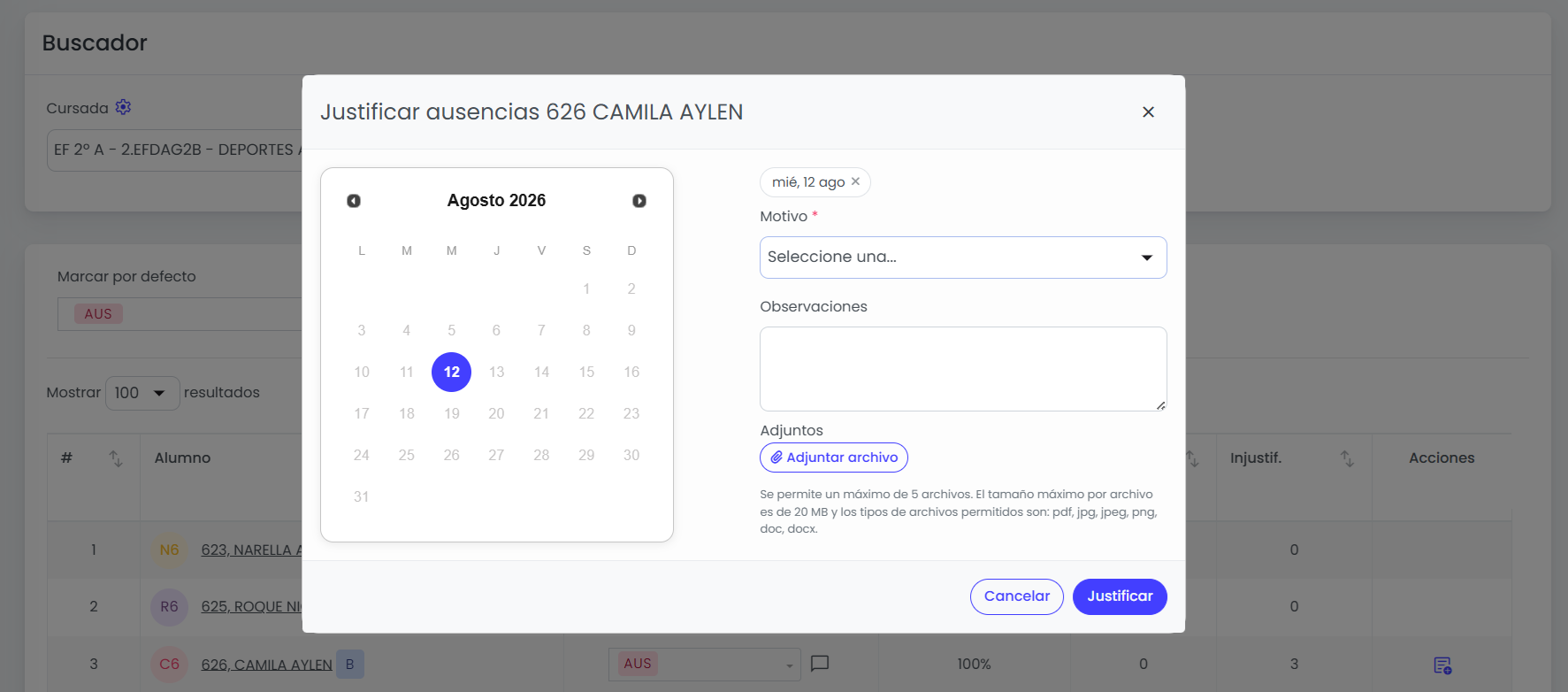
Task: Select August 5 in the calendar
Action: tap(451, 330)
